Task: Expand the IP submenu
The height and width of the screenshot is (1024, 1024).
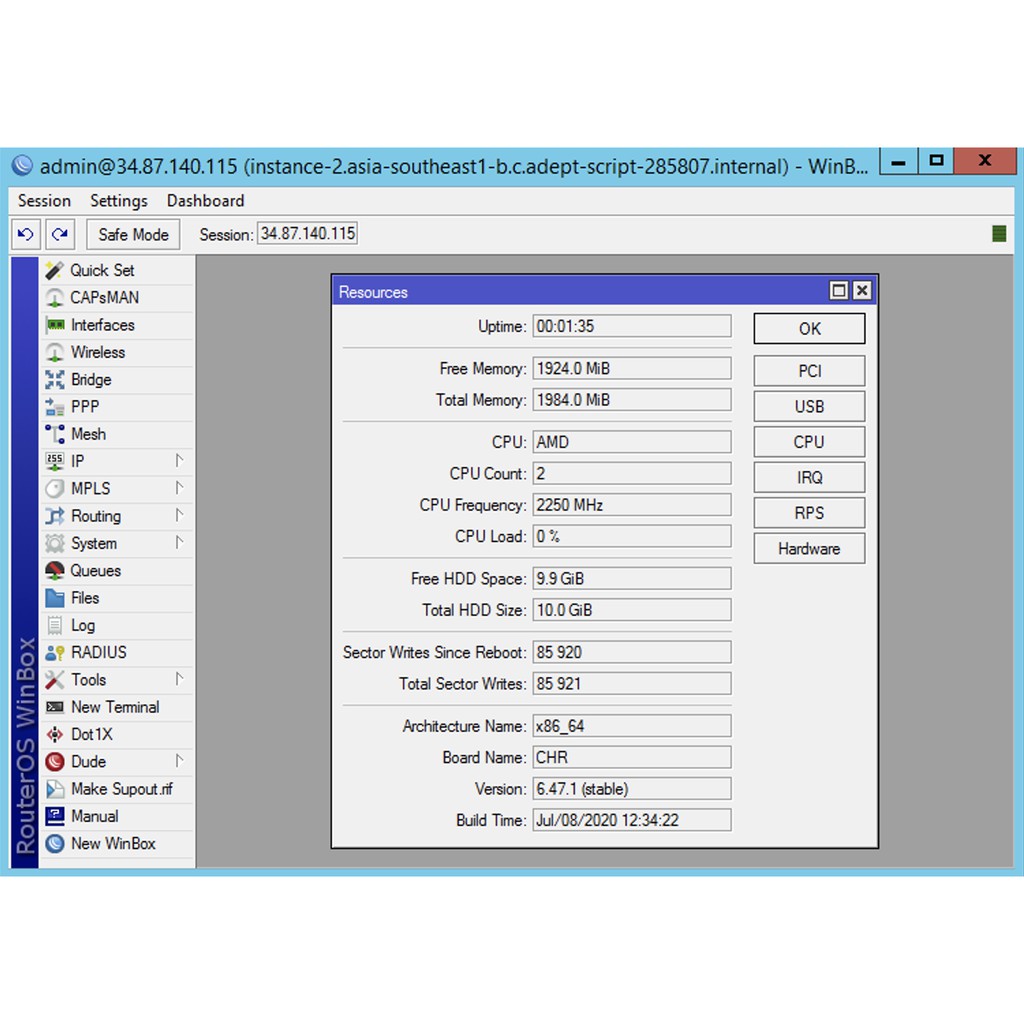Action: point(79,461)
